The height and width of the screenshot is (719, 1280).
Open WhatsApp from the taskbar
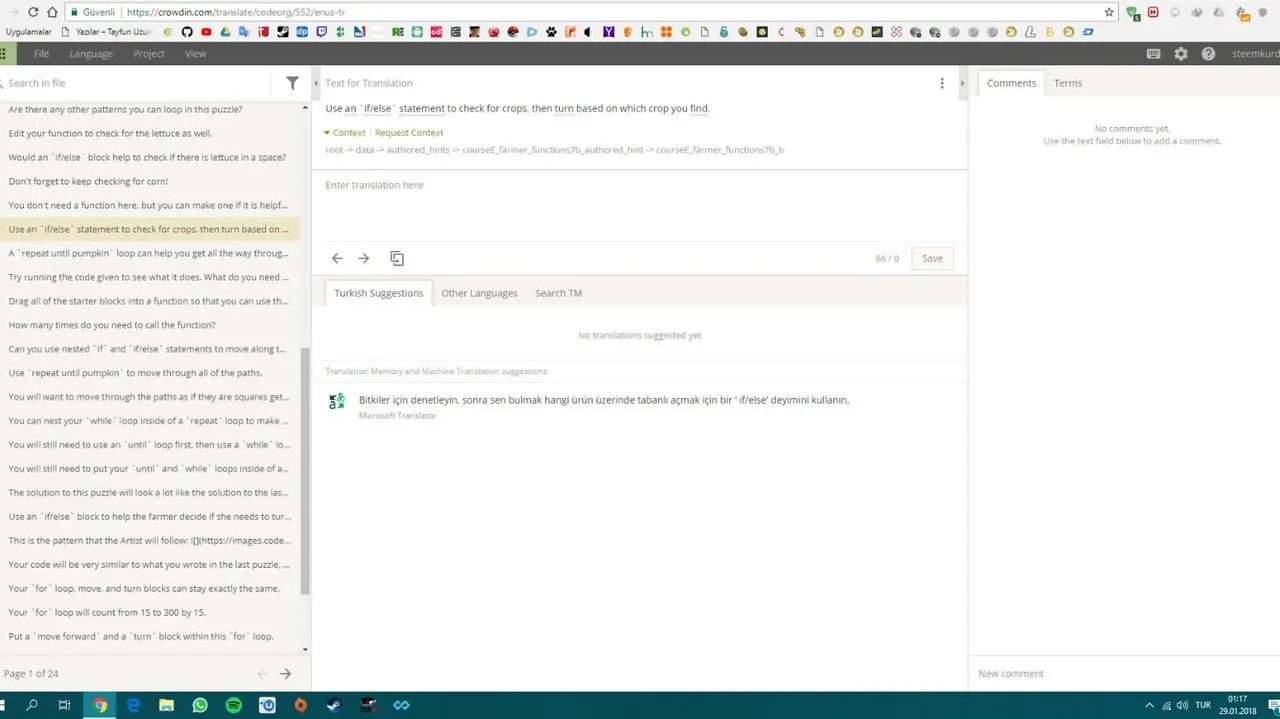(x=200, y=705)
